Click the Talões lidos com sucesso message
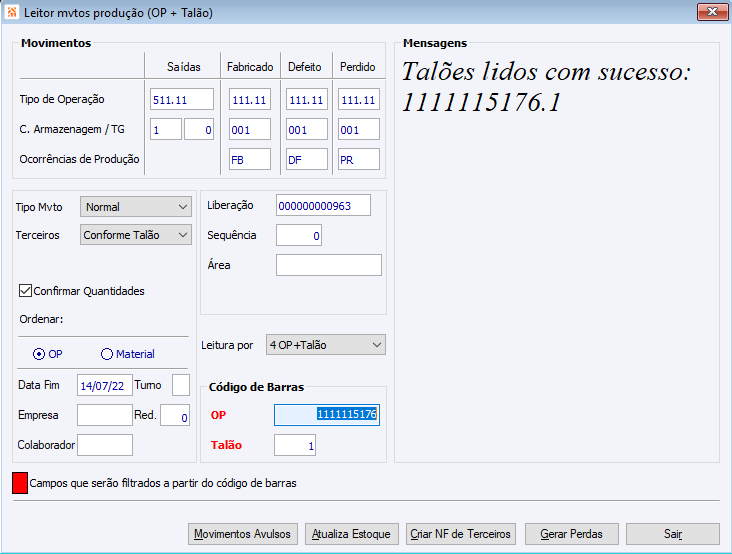Screen dimensions: 732x554 pyautogui.click(x=546, y=87)
